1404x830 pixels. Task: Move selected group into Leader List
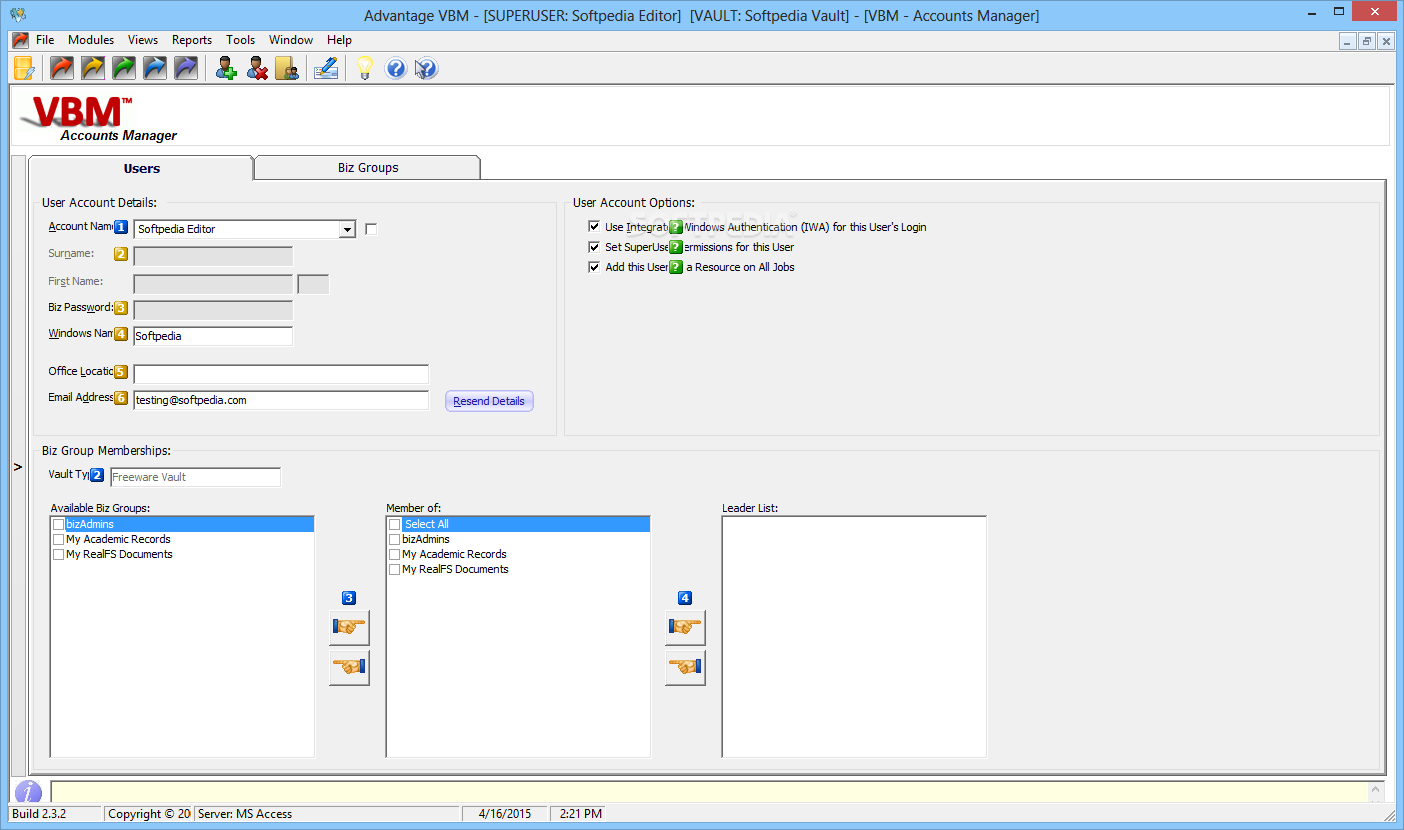(685, 628)
